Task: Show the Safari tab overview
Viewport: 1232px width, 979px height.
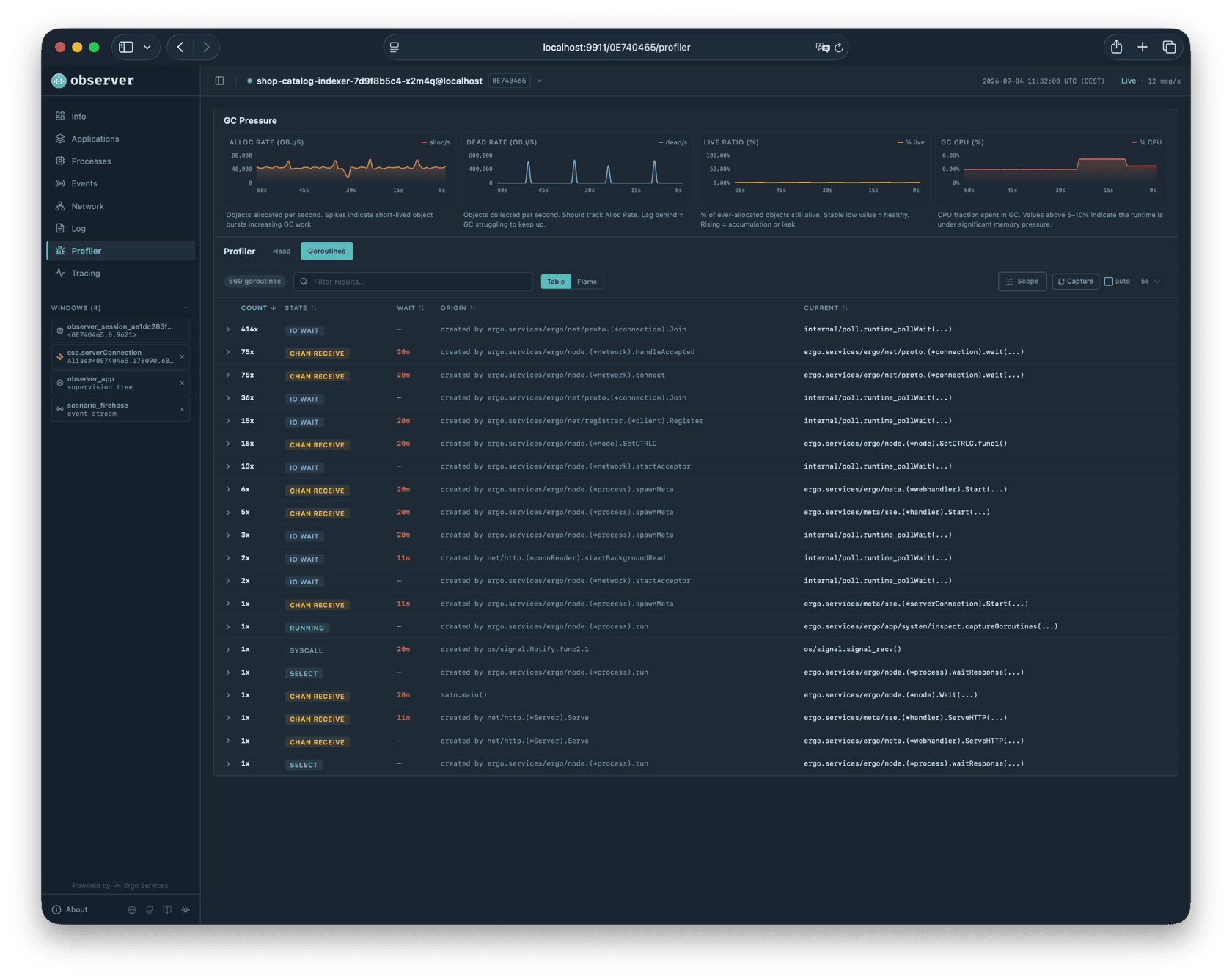Action: tap(1169, 47)
